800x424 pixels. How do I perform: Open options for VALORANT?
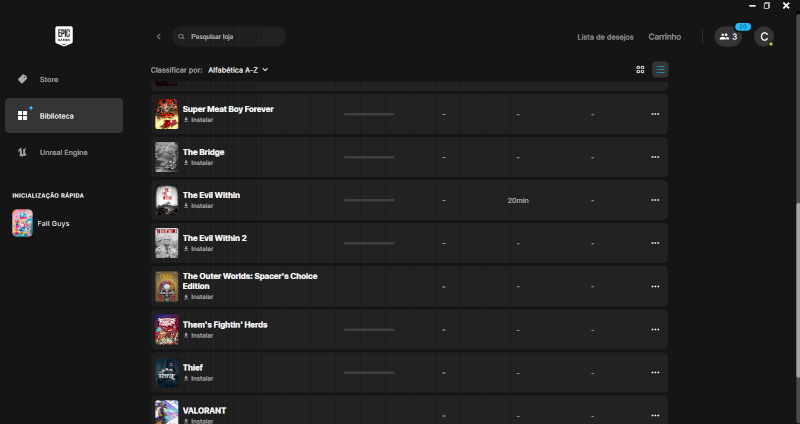click(x=655, y=416)
